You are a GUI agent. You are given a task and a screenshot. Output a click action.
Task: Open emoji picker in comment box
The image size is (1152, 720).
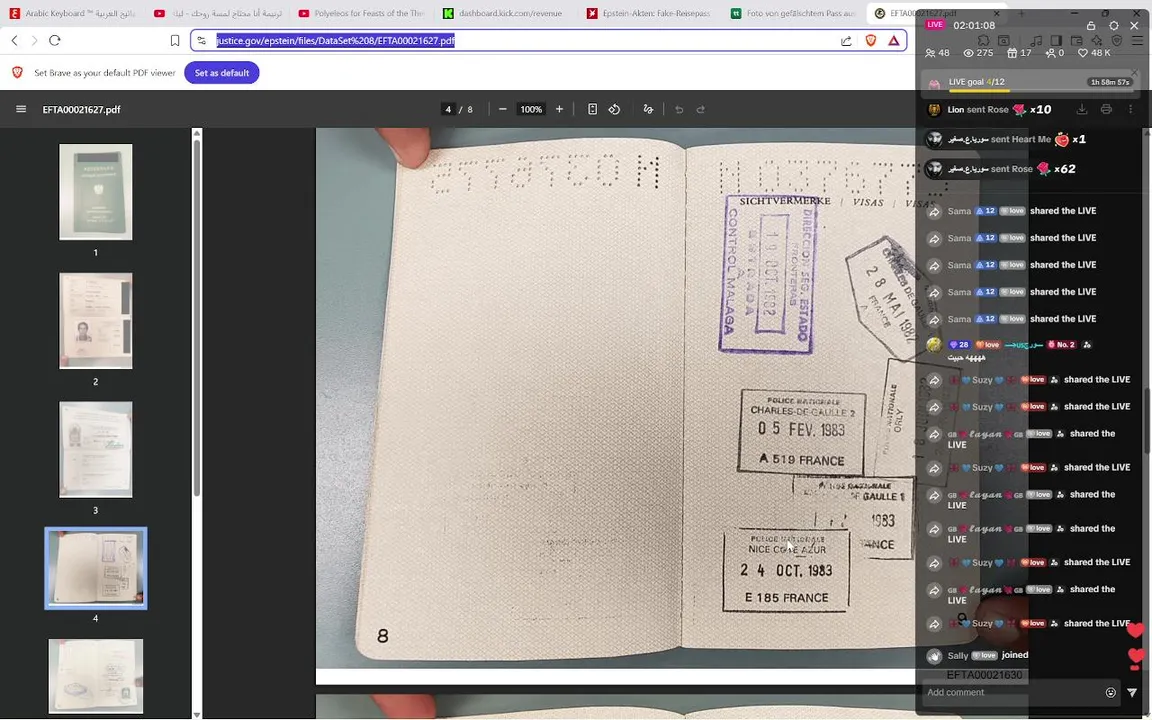tap(1110, 692)
